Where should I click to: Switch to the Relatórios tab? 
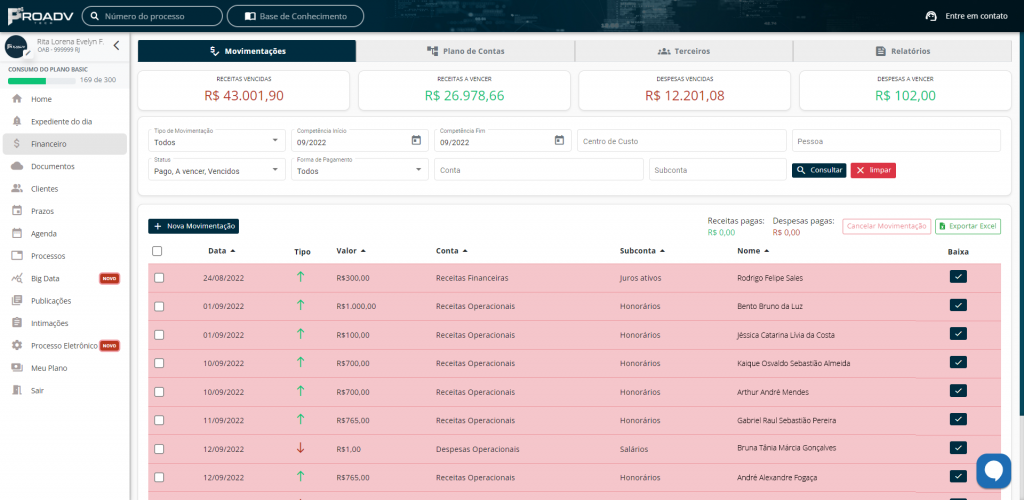click(902, 51)
